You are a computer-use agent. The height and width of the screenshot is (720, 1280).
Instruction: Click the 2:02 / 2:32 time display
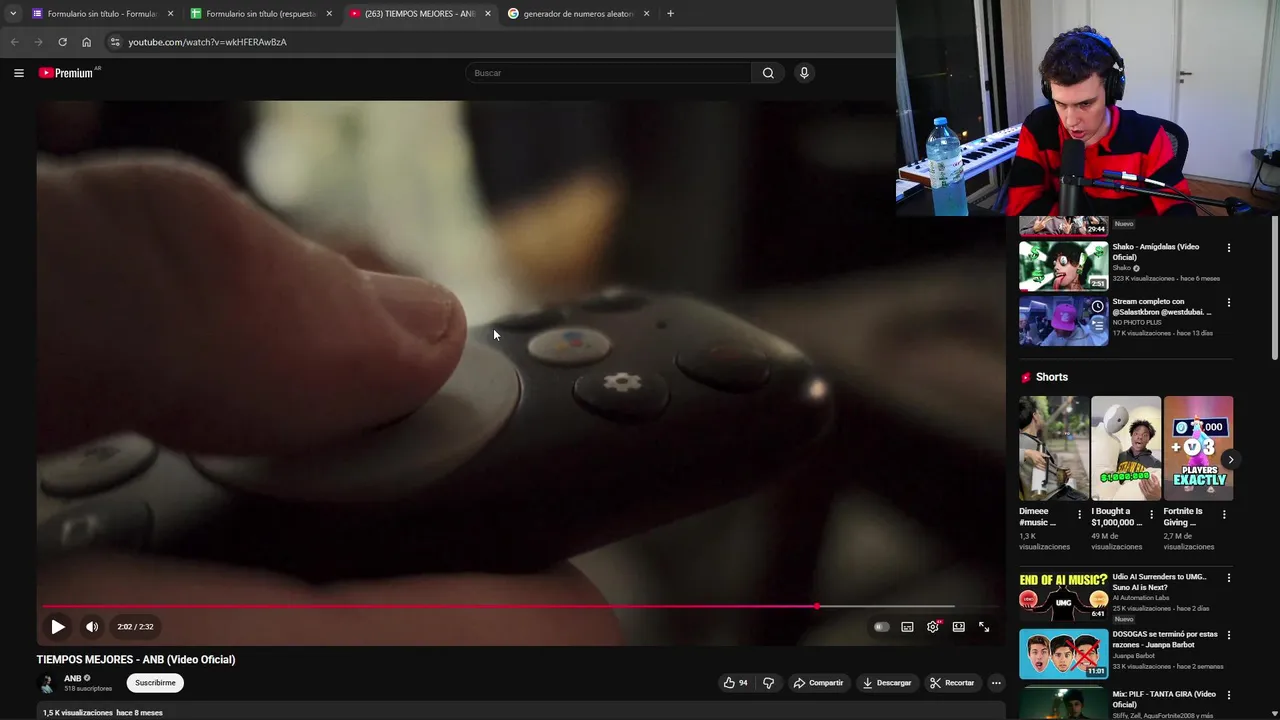(x=135, y=627)
